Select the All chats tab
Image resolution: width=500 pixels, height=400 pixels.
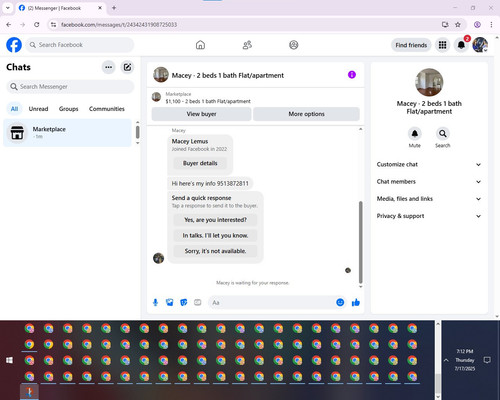(x=14, y=109)
